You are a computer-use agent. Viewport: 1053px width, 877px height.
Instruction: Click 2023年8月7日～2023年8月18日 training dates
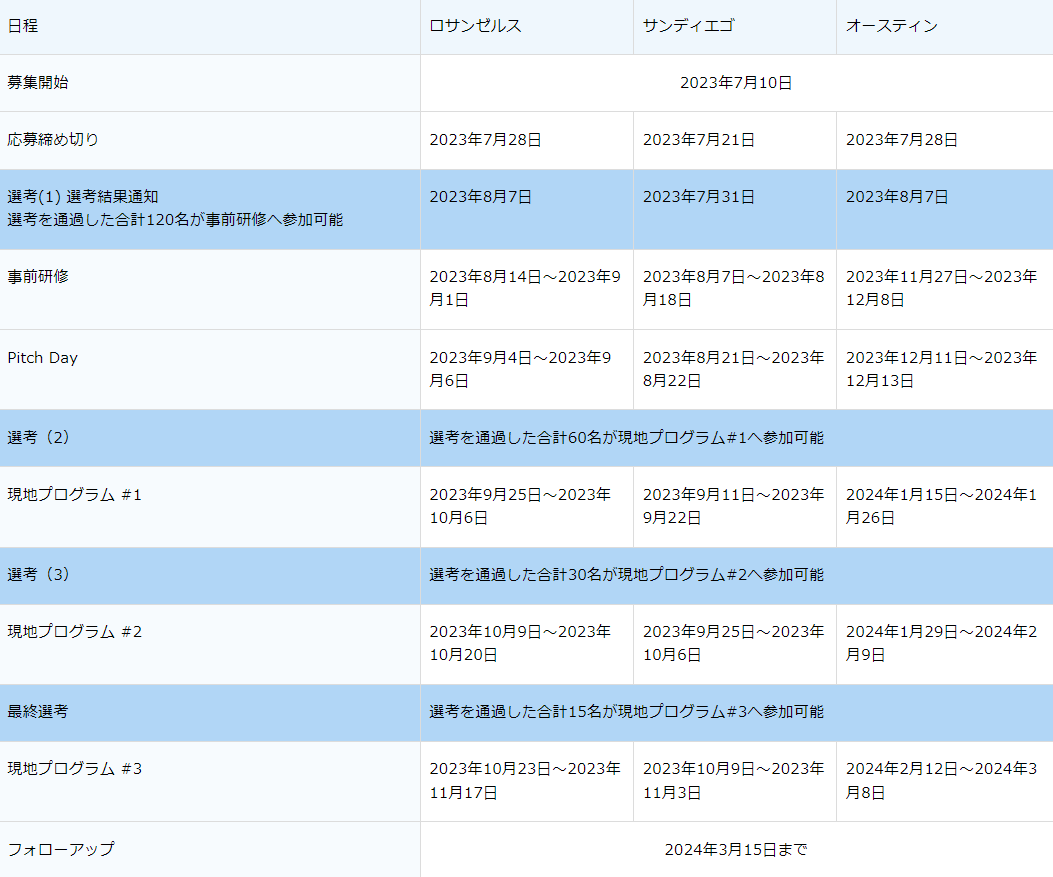coord(733,288)
